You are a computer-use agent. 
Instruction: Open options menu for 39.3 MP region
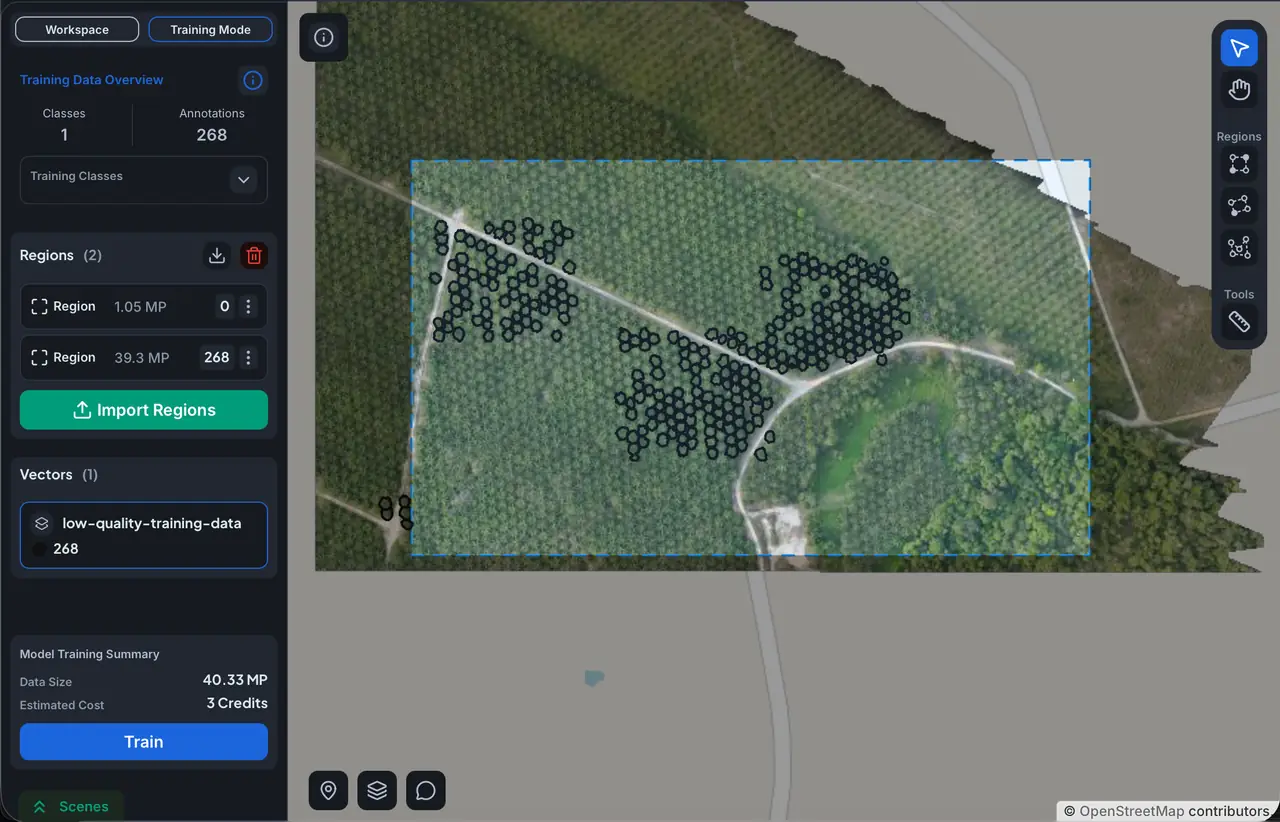click(x=249, y=357)
